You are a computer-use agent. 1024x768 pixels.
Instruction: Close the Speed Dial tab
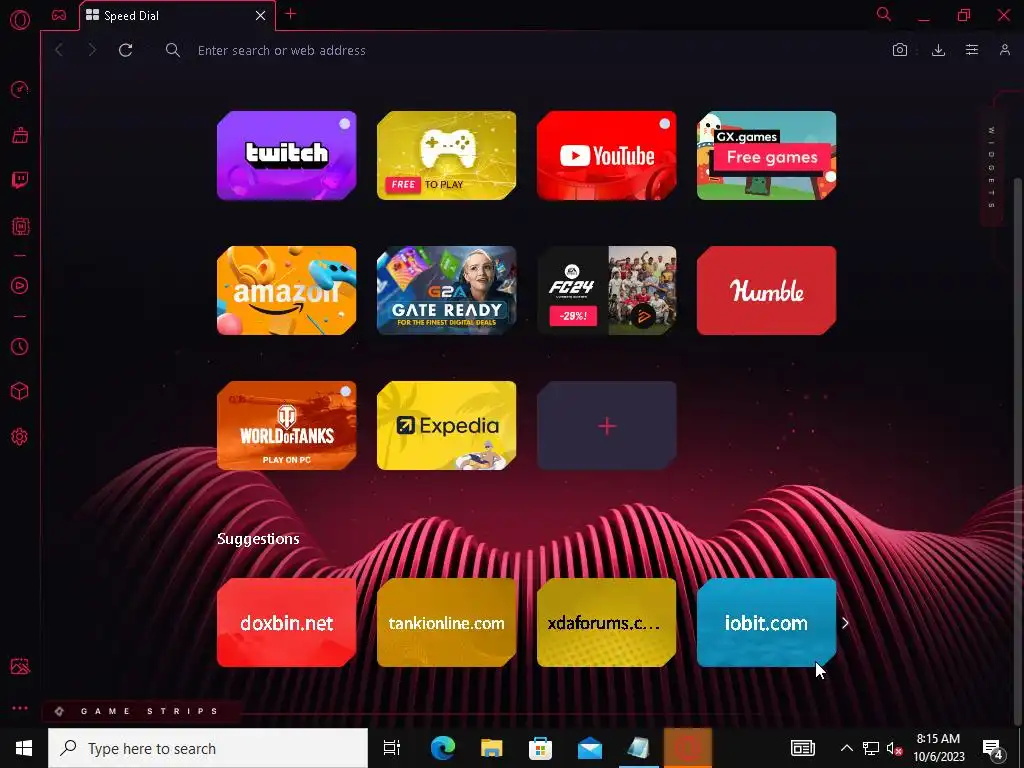[261, 16]
